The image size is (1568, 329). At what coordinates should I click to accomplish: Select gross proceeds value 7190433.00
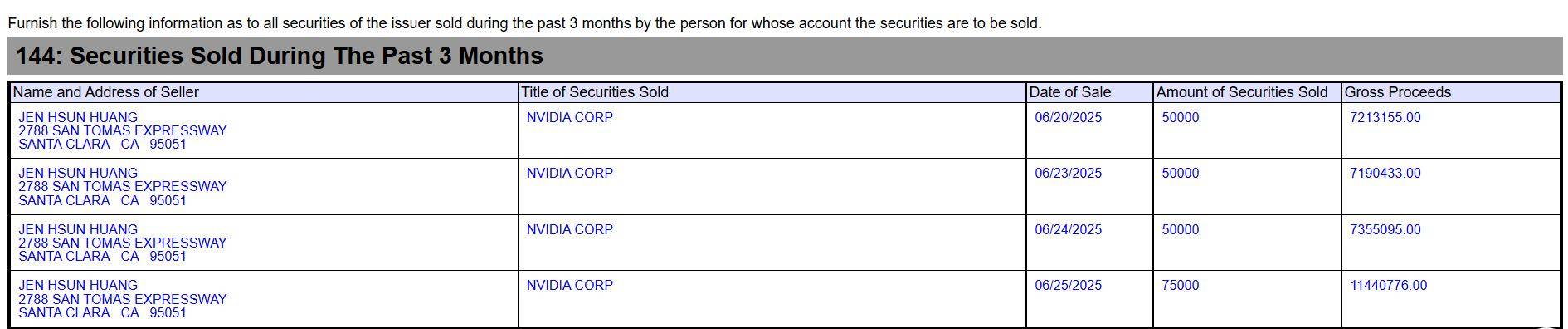pyautogui.click(x=1385, y=174)
